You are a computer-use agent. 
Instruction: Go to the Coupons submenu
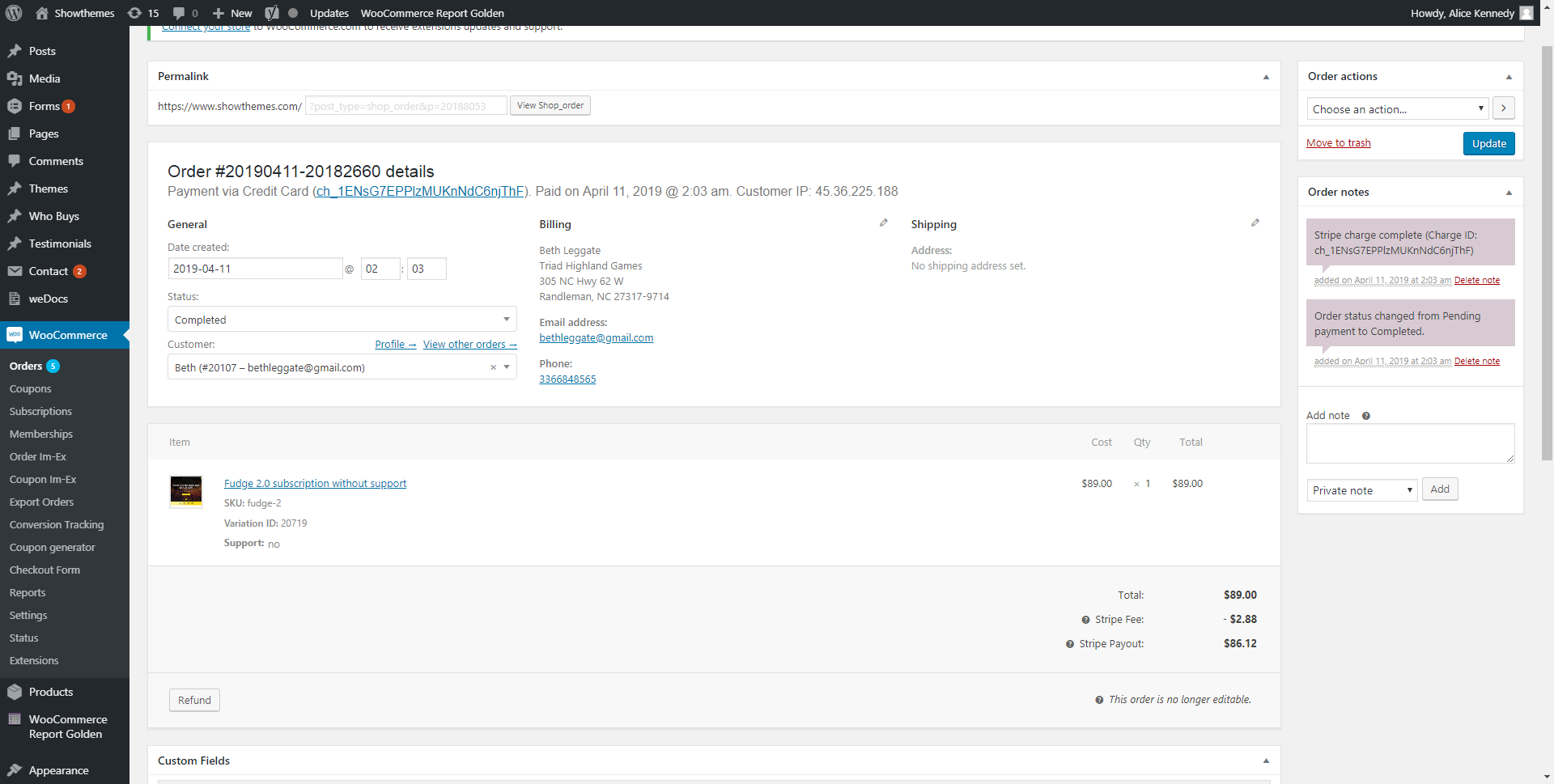(x=30, y=389)
